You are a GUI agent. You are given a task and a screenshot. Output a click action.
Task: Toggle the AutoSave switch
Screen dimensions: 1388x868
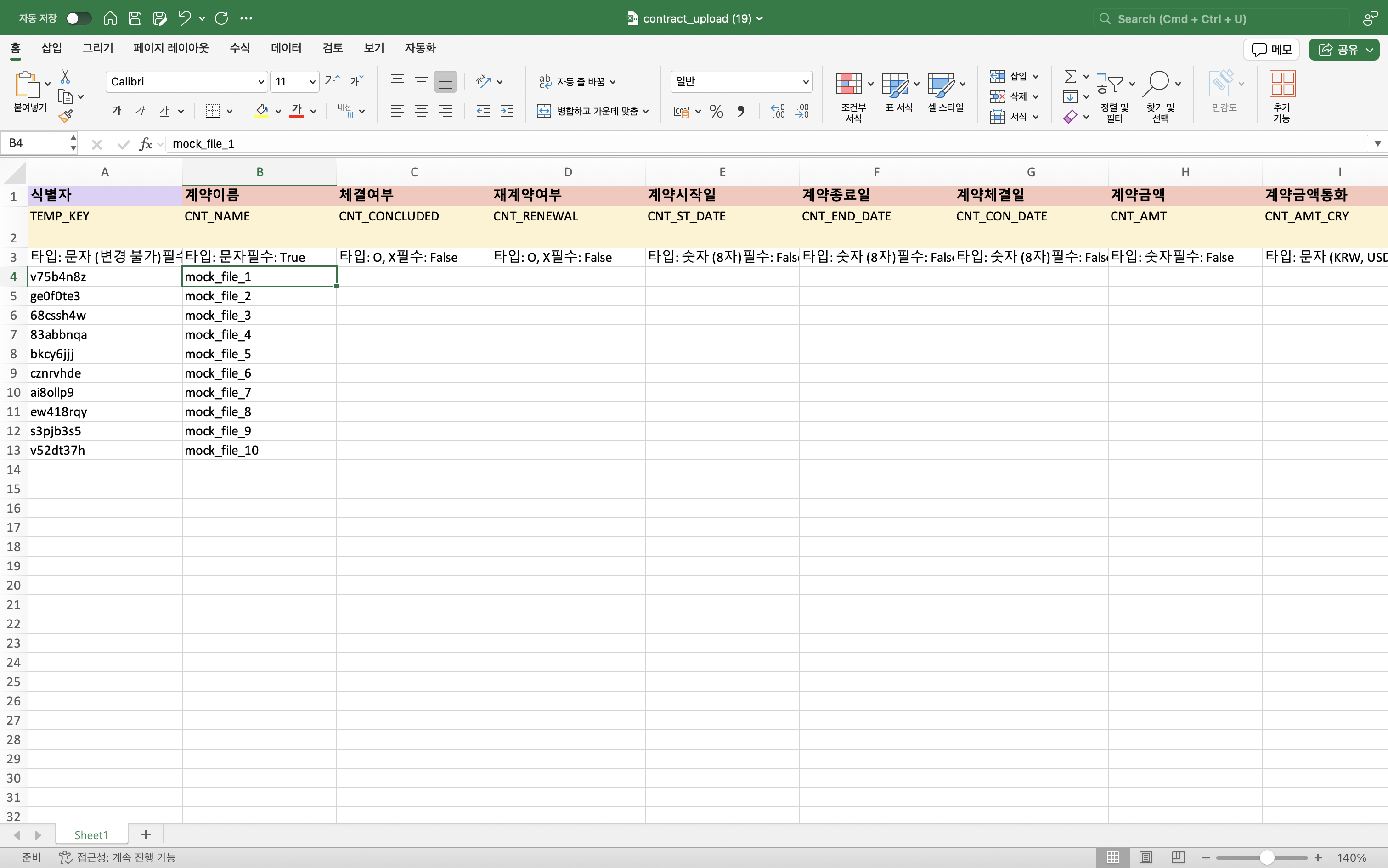pos(79,18)
